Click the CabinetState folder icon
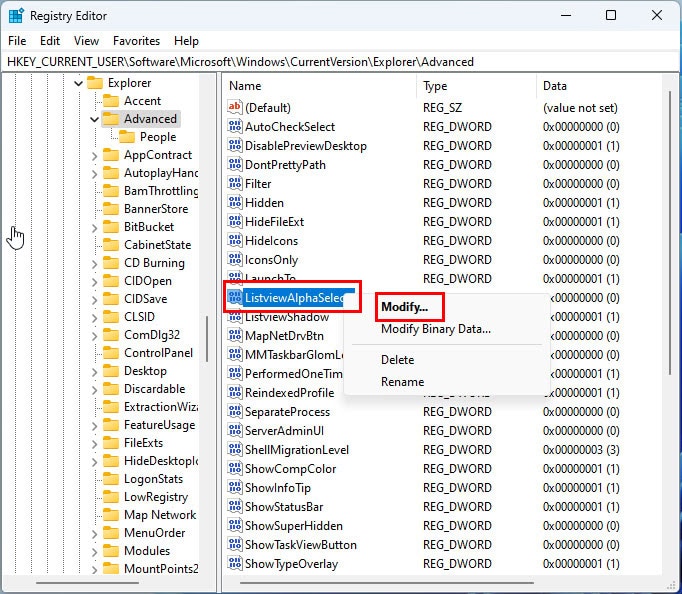Screen dimensions: 682x594 click(x=111, y=245)
